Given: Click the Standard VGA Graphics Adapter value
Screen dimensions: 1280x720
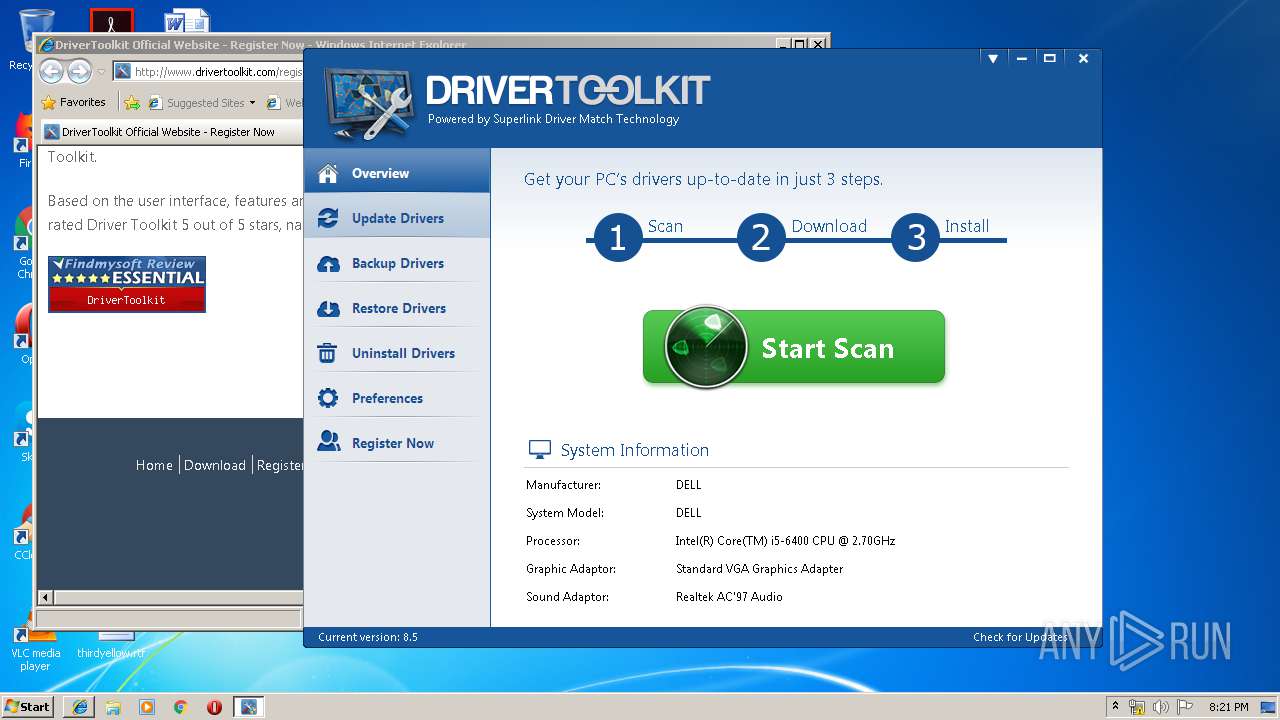Looking at the screenshot, I should (759, 569).
